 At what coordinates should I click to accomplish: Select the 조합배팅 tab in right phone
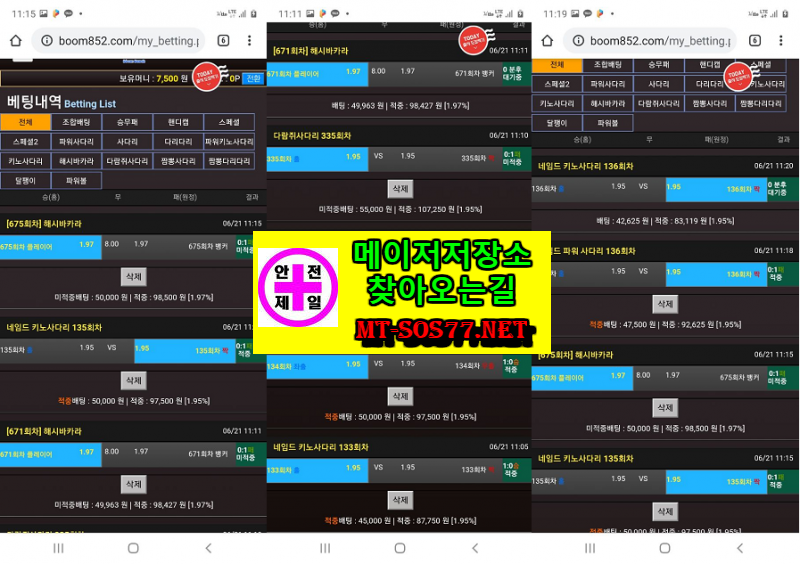[608, 64]
